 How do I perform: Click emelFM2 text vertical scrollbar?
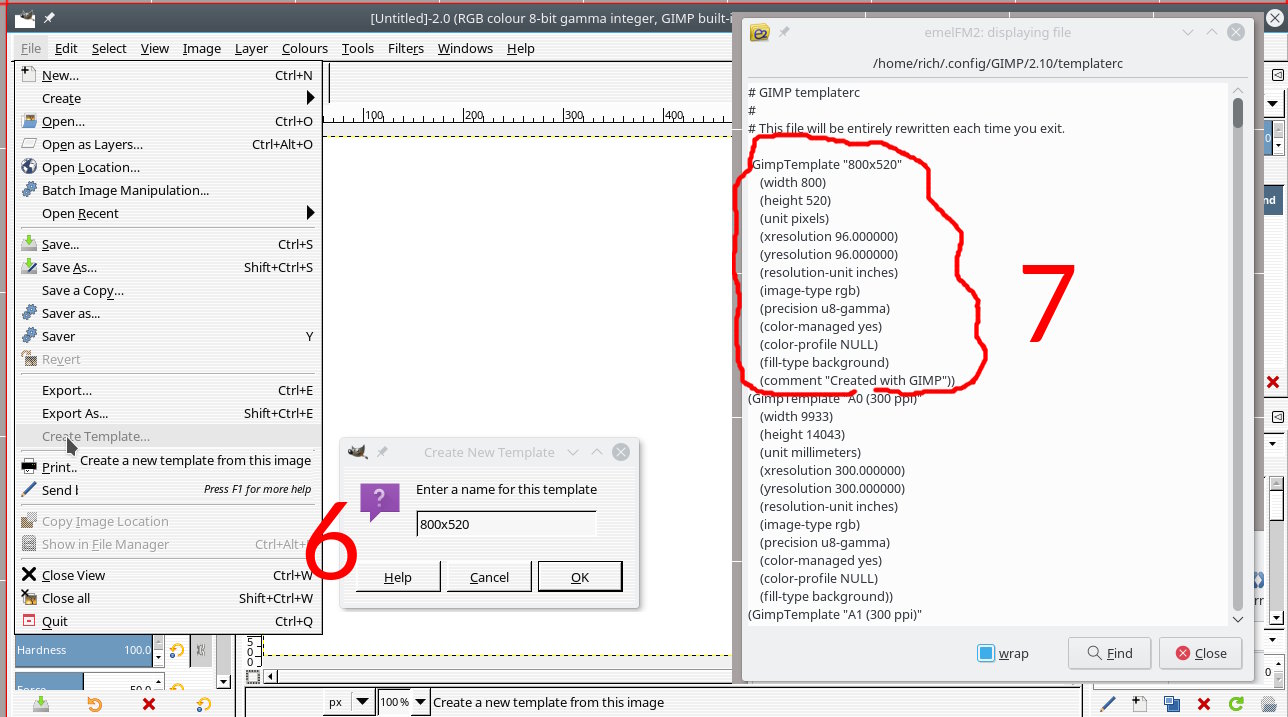pos(1238,352)
